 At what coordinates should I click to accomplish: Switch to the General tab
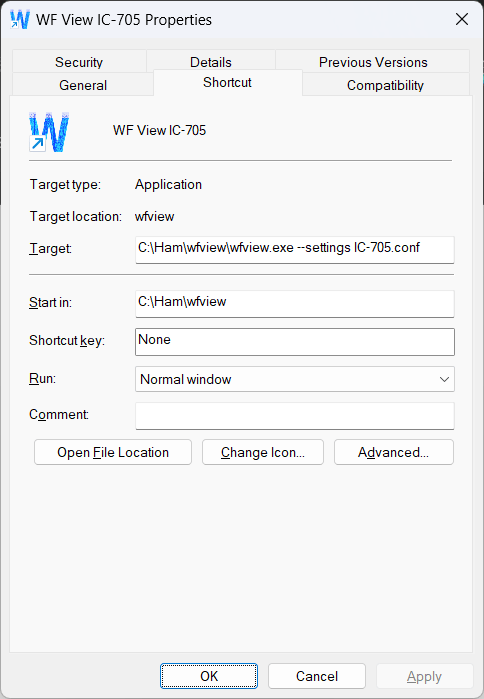click(x=83, y=85)
